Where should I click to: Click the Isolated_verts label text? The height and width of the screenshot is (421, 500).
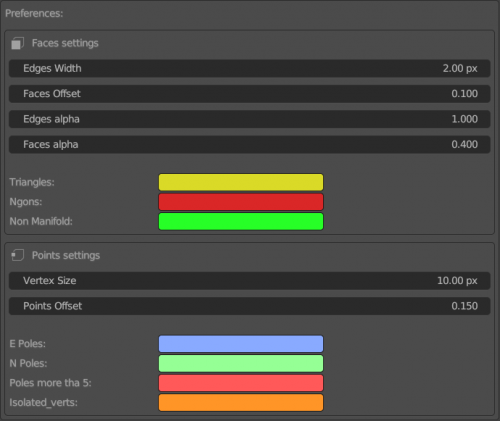point(43,402)
